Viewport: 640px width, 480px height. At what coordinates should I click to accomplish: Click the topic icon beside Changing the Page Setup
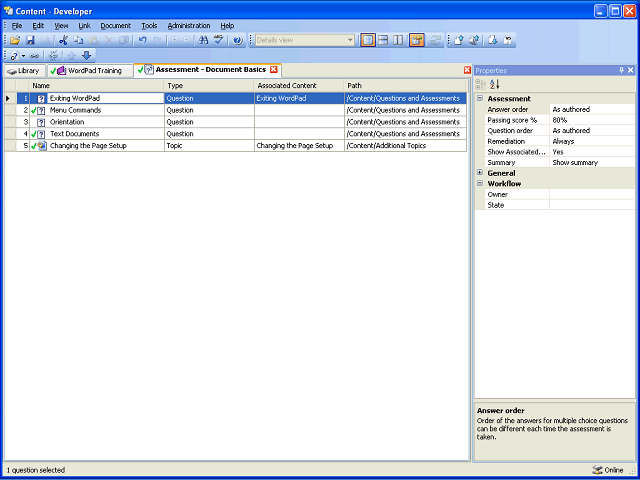pos(42,146)
